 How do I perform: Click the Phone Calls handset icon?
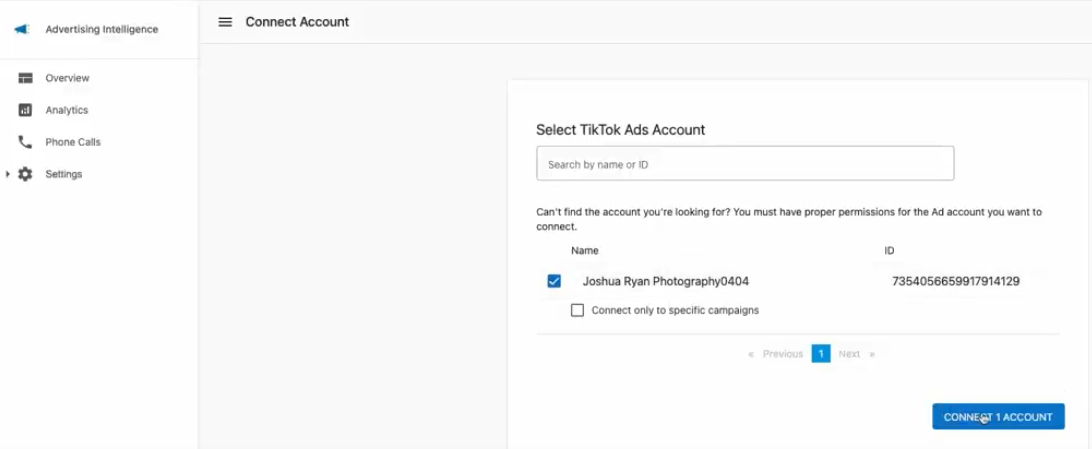click(25, 142)
